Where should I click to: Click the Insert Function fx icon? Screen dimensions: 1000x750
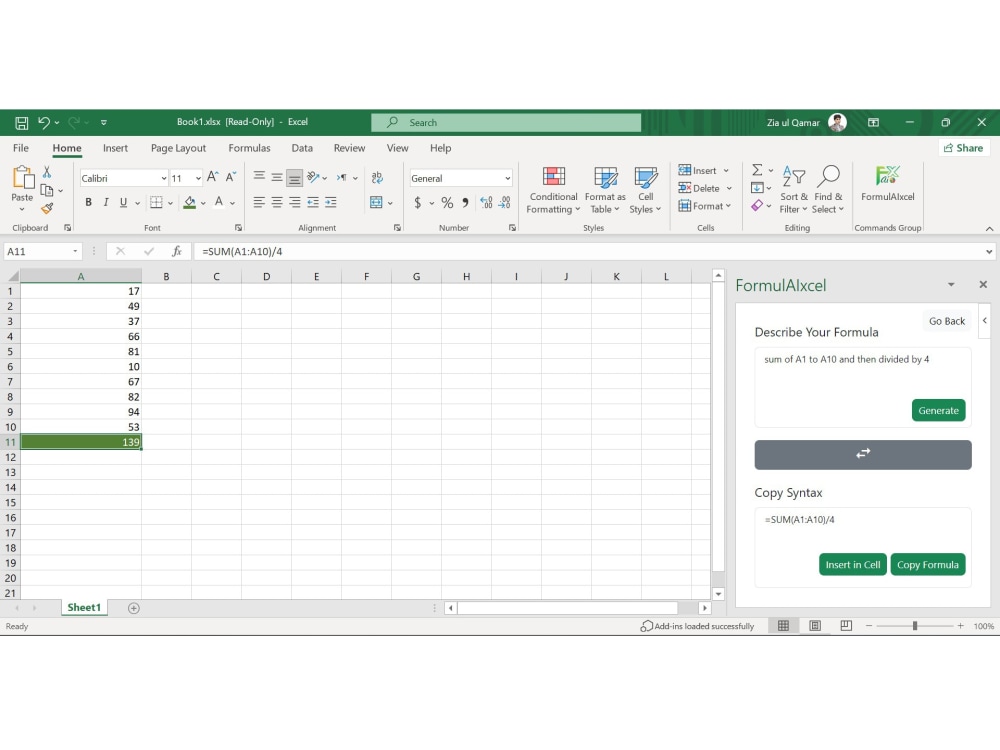[177, 251]
